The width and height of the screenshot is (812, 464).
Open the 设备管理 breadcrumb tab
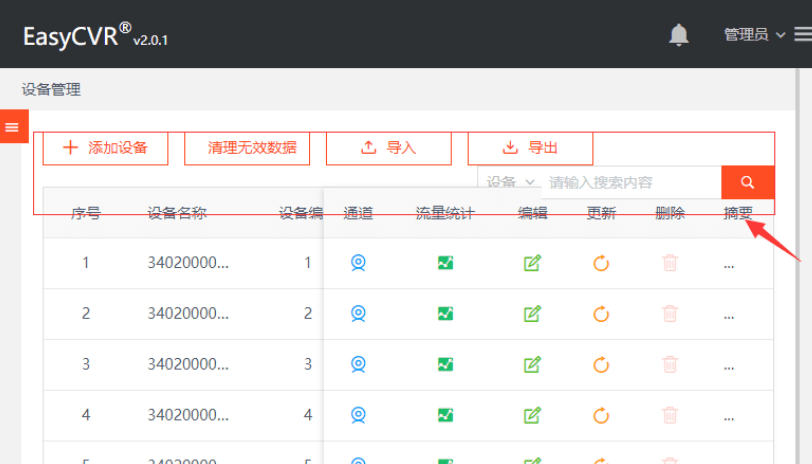pos(51,90)
